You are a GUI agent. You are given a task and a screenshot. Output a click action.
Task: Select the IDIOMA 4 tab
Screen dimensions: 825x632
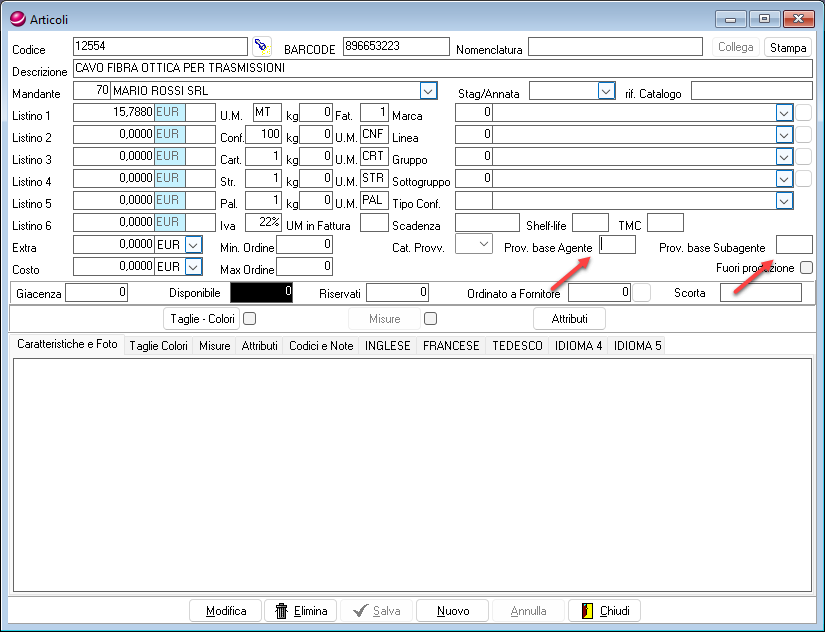[578, 346]
